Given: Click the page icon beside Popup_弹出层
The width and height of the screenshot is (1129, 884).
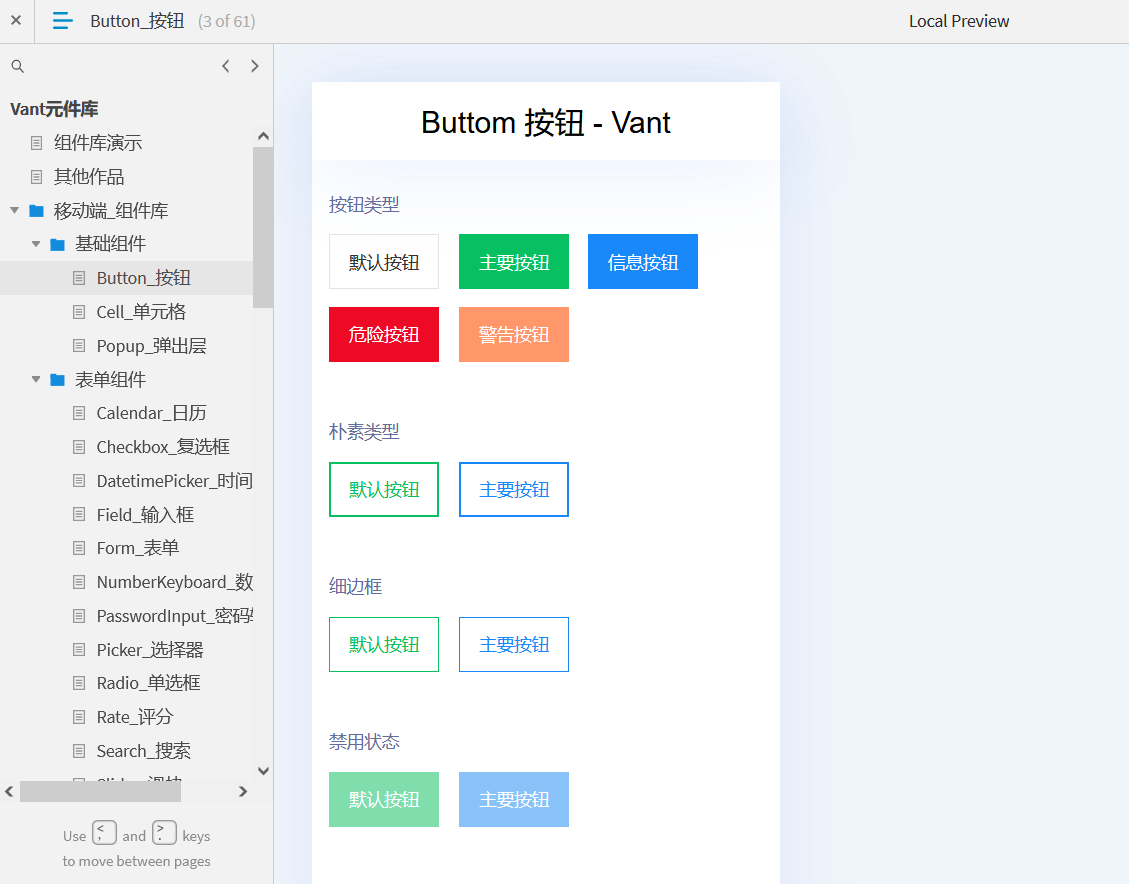Looking at the screenshot, I should coord(79,346).
